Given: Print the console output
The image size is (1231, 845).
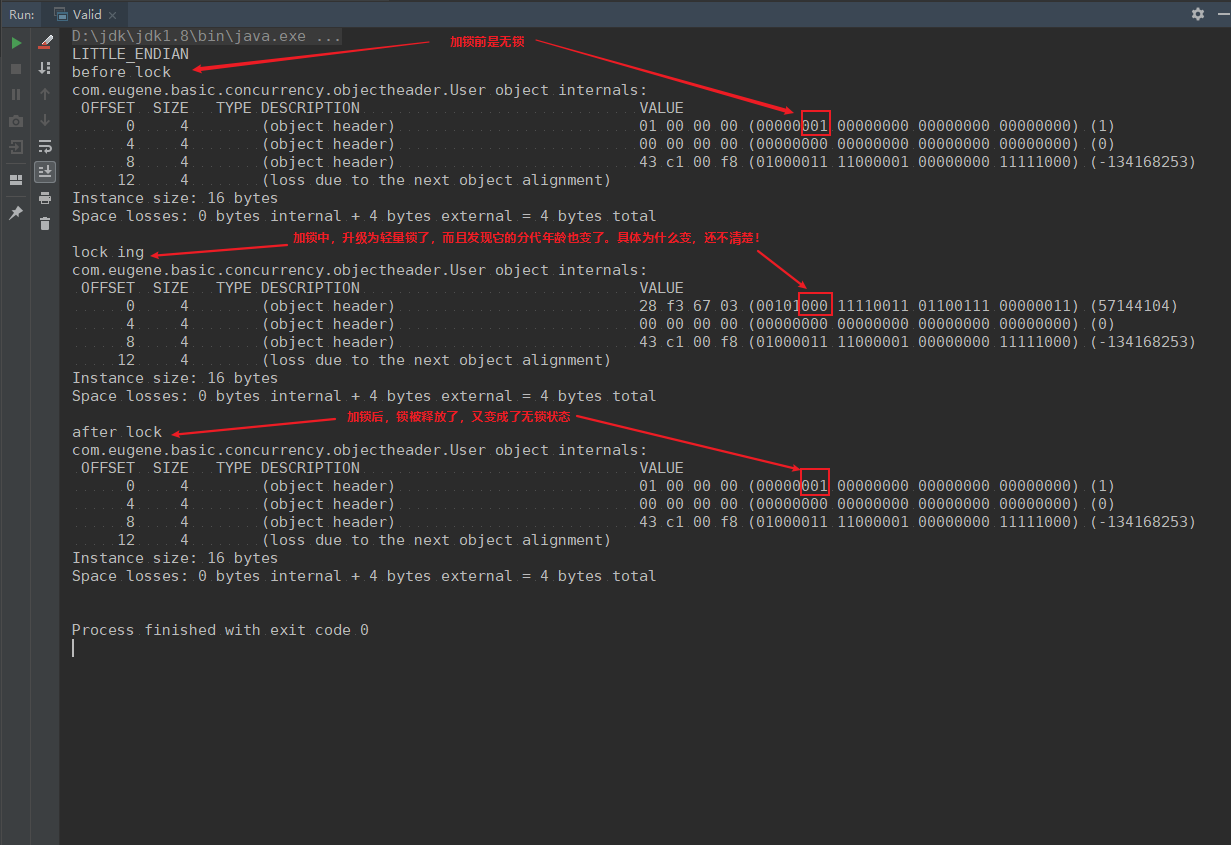Looking at the screenshot, I should pyautogui.click(x=45, y=198).
